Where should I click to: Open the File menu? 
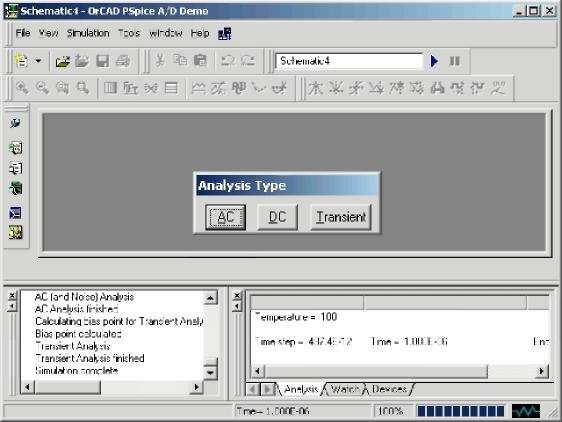(x=23, y=33)
